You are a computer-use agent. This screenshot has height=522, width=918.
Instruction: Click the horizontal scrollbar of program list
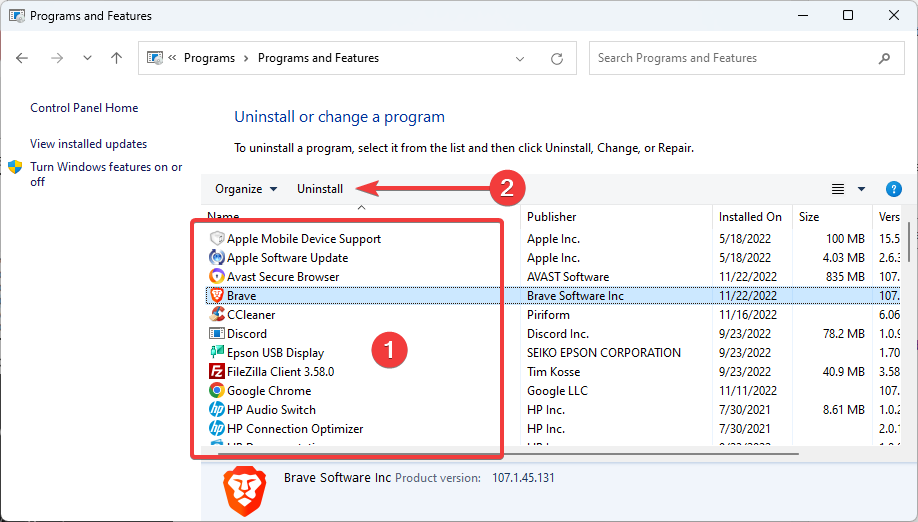(x=508, y=454)
